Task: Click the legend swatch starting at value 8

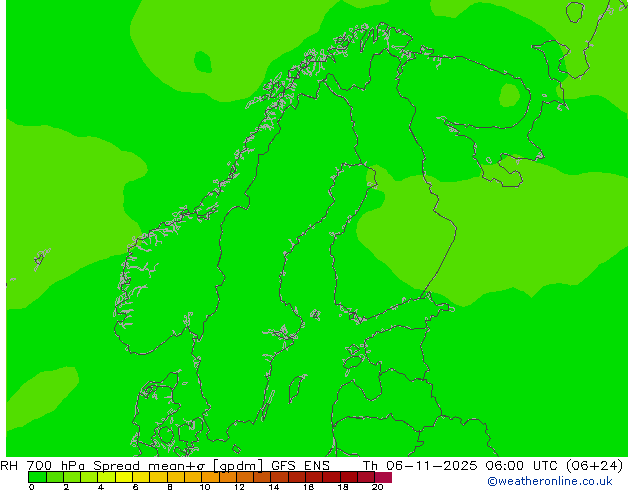Action: (x=176, y=477)
